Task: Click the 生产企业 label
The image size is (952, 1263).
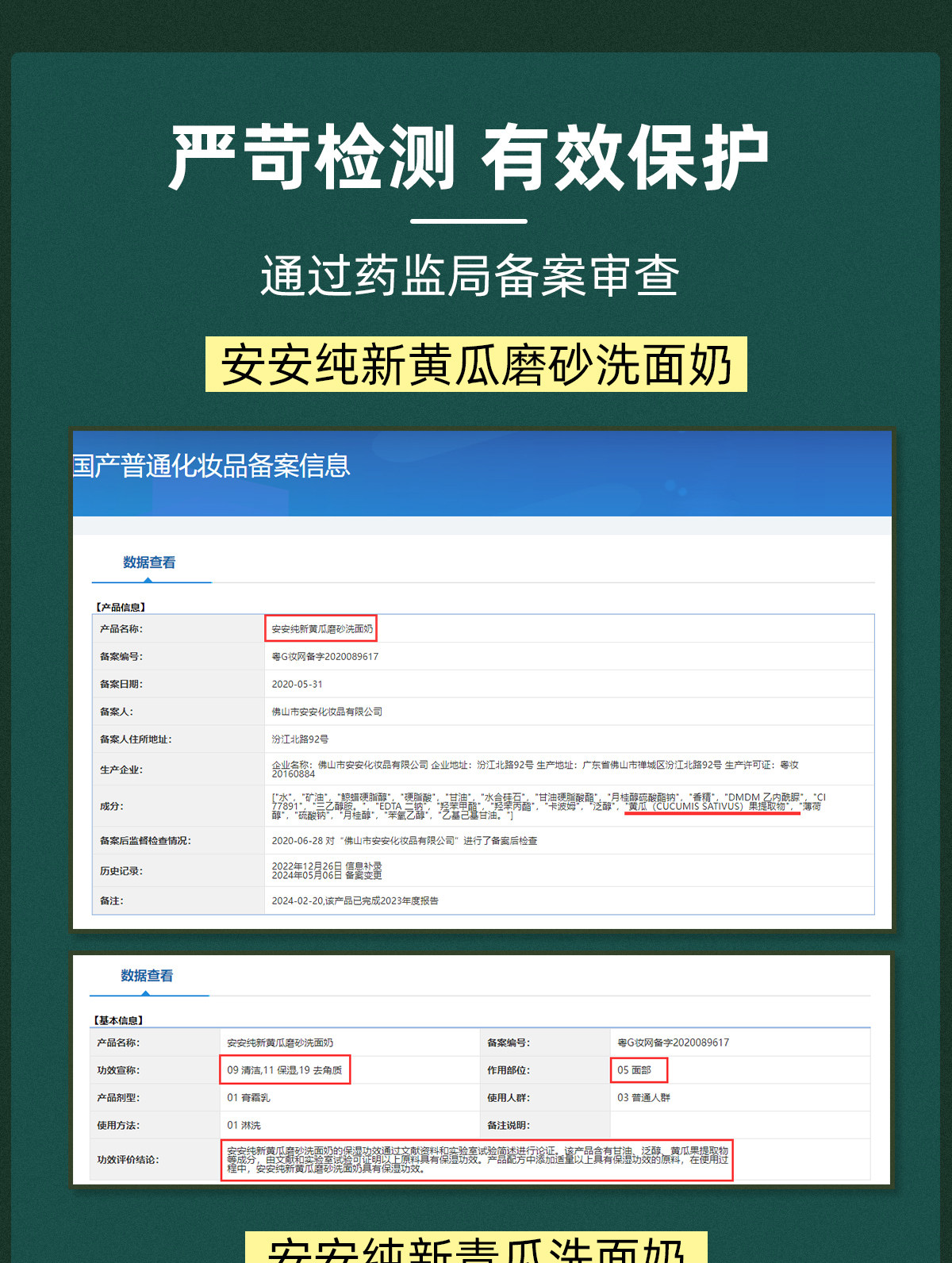Action: tap(121, 770)
